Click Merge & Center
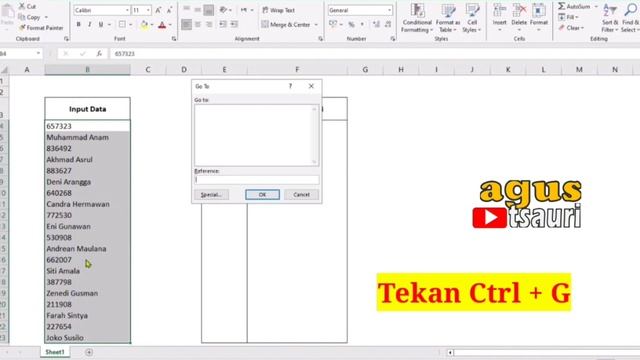 tap(286, 24)
